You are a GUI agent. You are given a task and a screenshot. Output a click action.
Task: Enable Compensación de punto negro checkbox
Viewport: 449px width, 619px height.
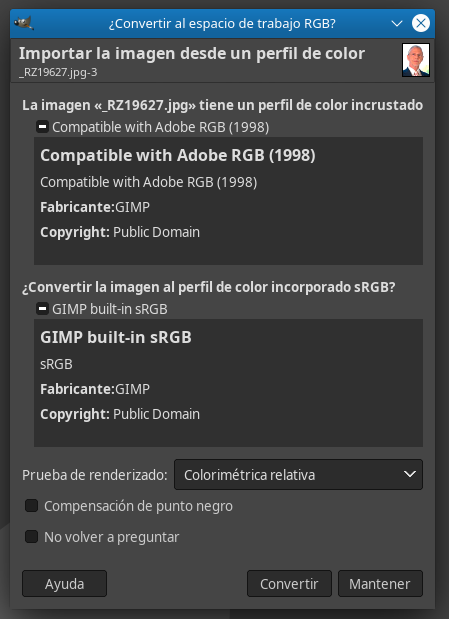pyautogui.click(x=32, y=506)
